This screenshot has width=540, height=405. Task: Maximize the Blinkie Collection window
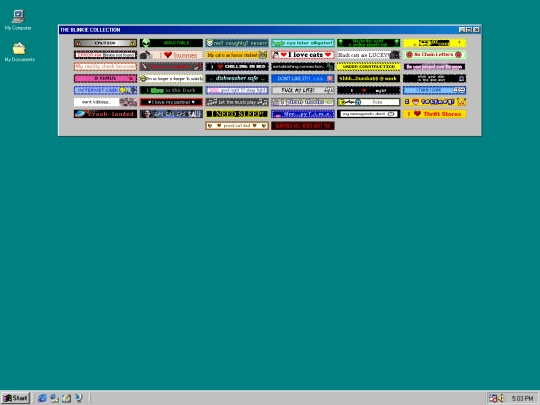(x=469, y=30)
